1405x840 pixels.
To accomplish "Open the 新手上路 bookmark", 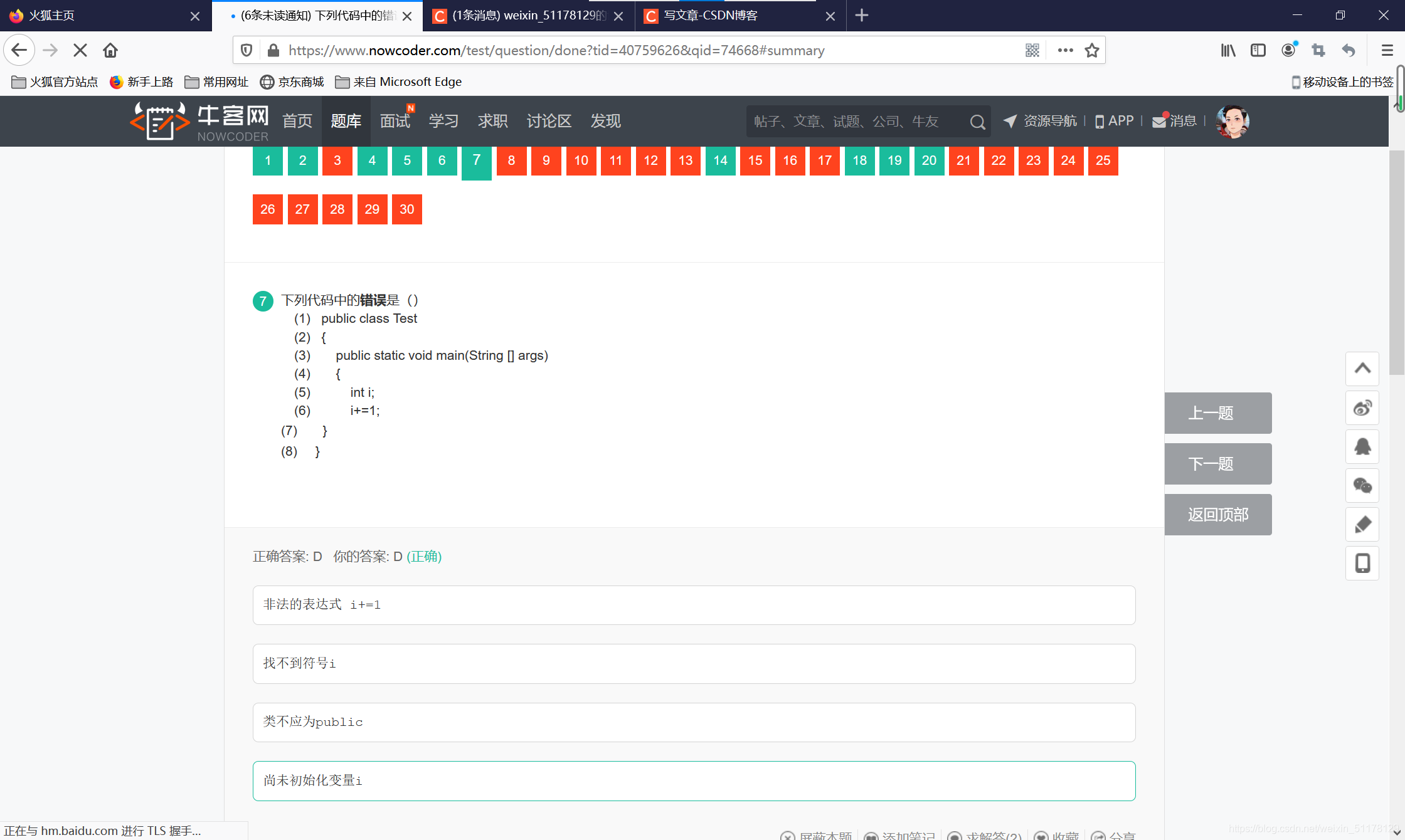I will pyautogui.click(x=142, y=82).
